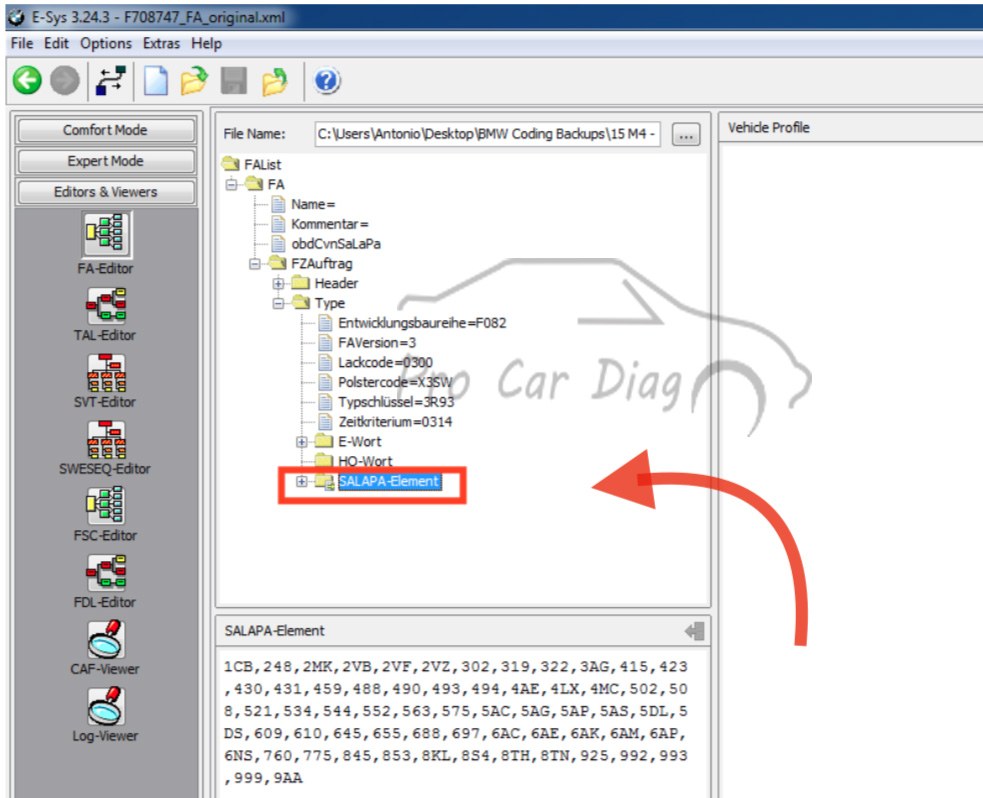The width and height of the screenshot is (983, 798).
Task: Expand the SALAPA-Element tree node
Action: tap(302, 481)
